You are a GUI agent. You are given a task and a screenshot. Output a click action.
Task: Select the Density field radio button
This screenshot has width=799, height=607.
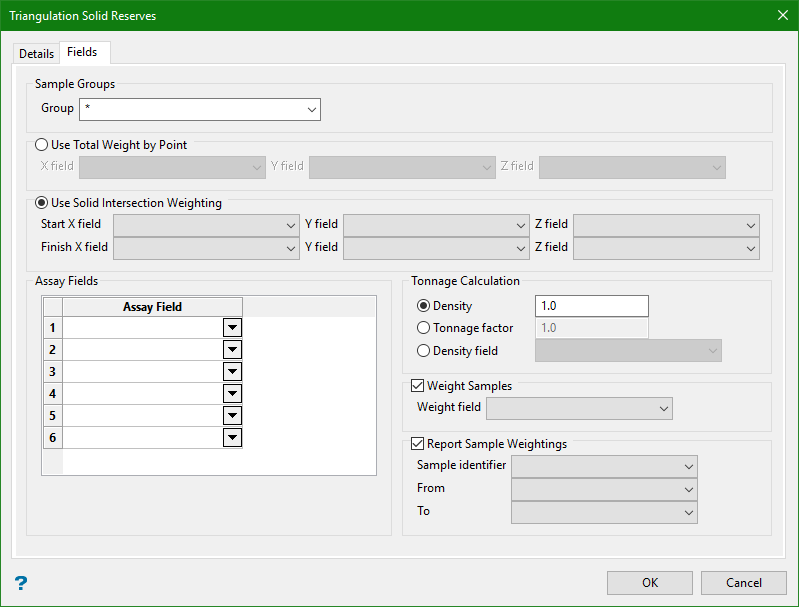424,351
